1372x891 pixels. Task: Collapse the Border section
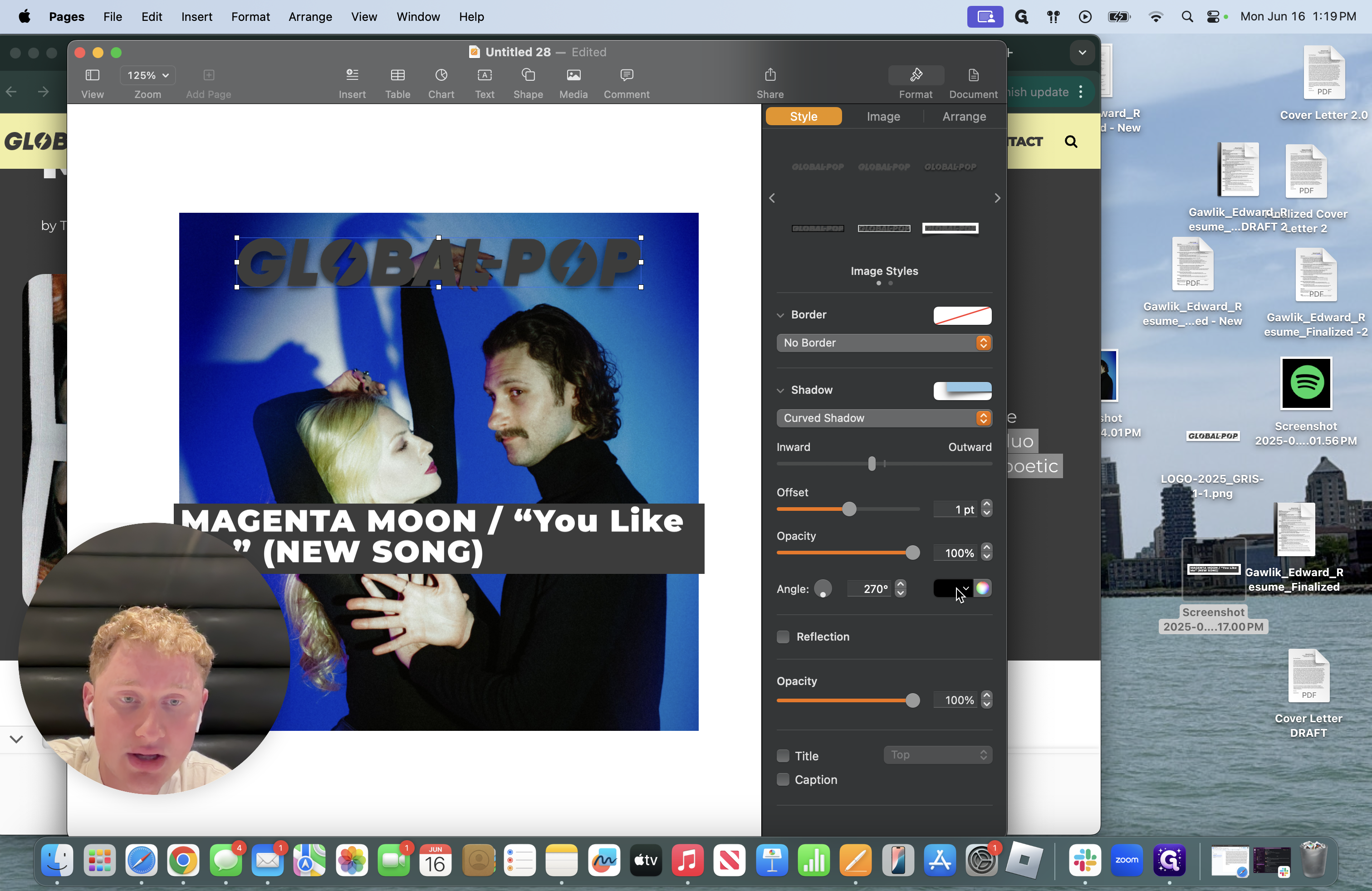(780, 315)
